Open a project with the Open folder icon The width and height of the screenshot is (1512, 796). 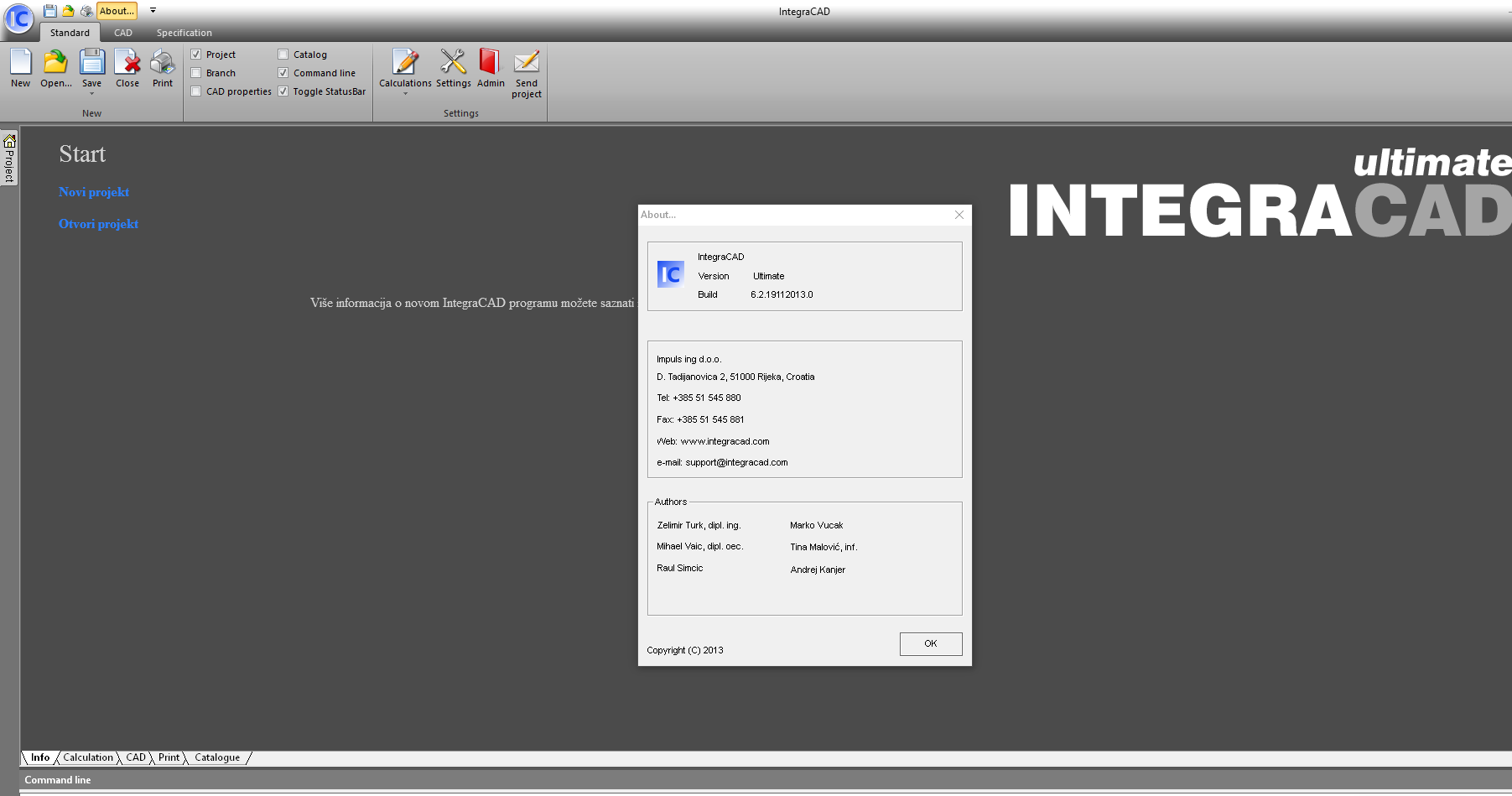pos(55,63)
